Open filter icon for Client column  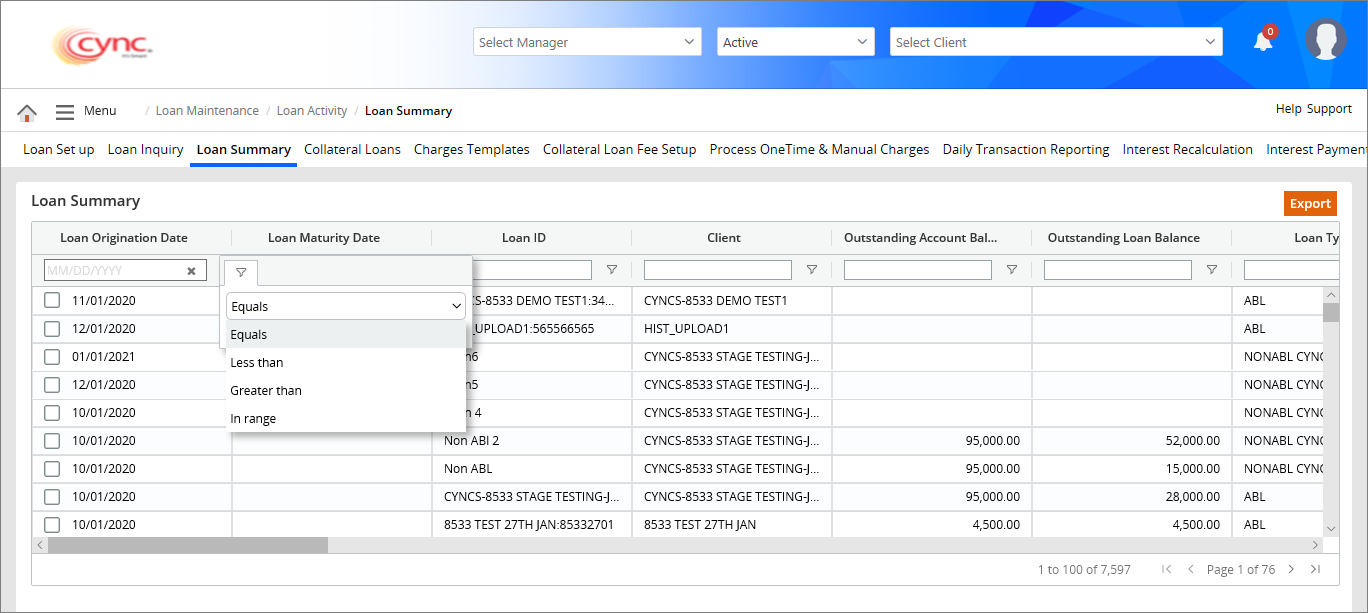pos(812,270)
